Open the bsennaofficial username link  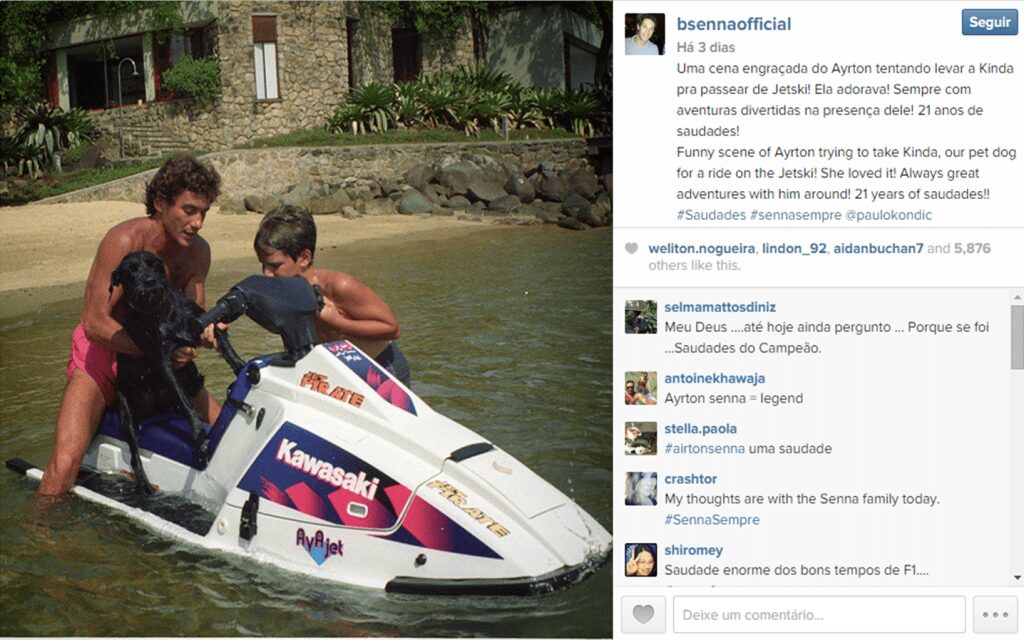(733, 24)
